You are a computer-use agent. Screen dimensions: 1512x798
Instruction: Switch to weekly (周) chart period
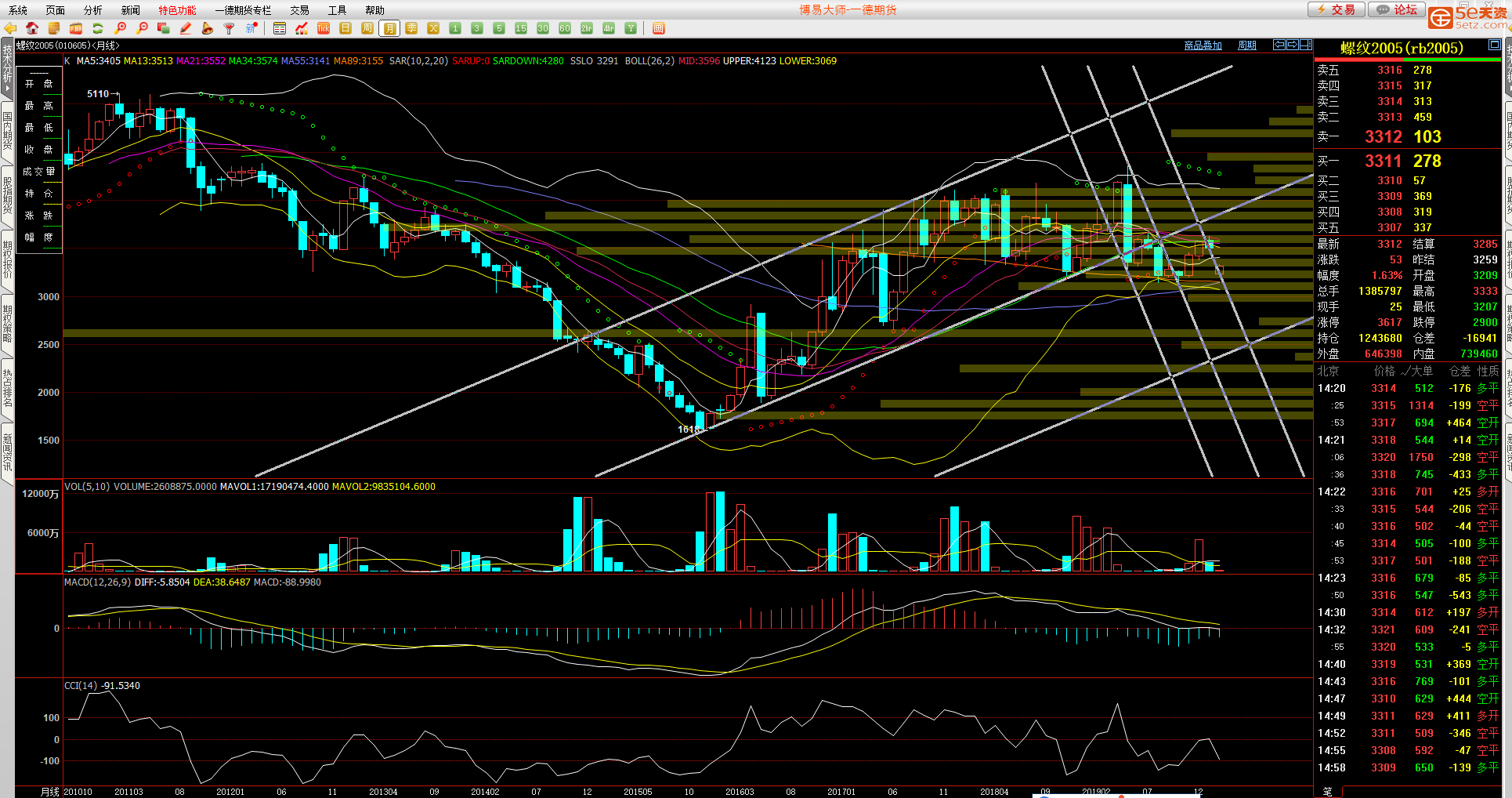coord(367,28)
